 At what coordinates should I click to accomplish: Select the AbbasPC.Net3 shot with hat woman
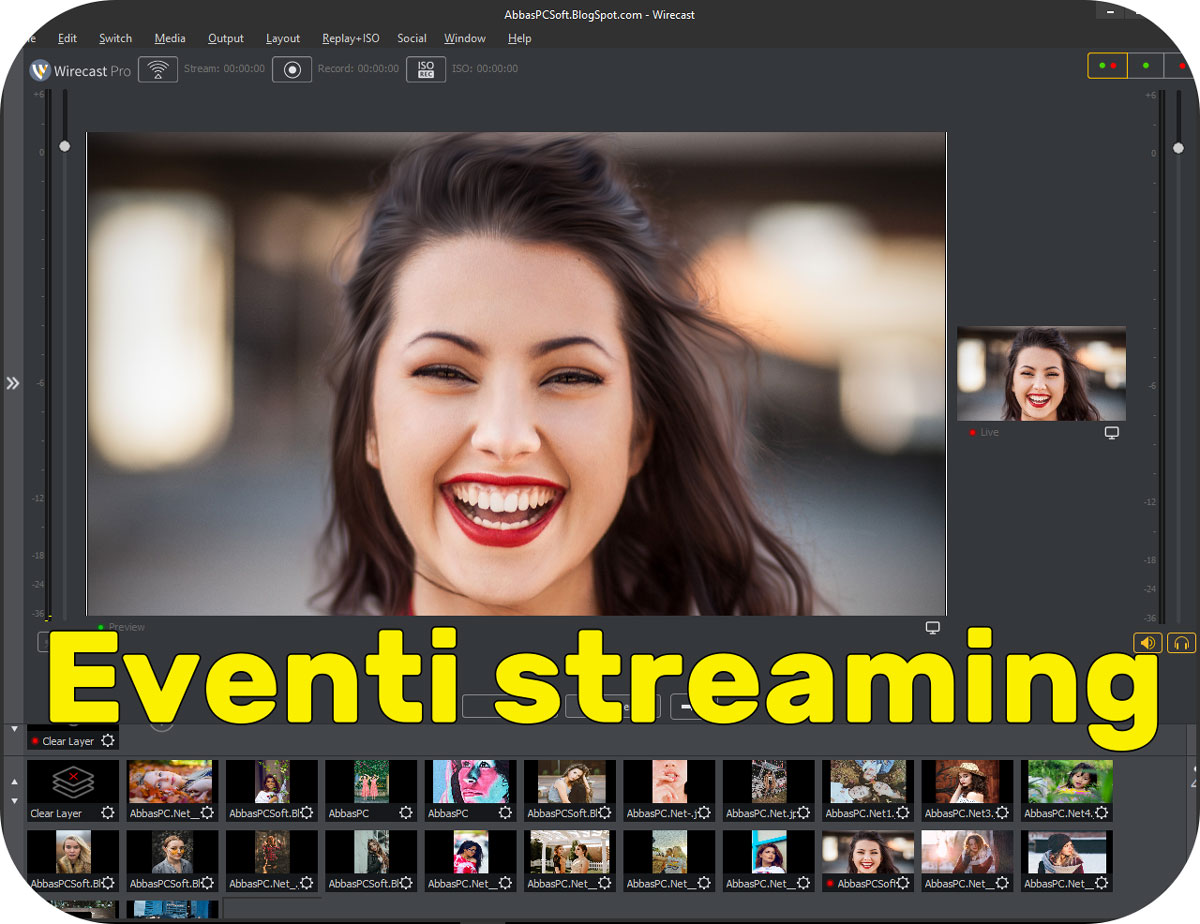tap(968, 782)
